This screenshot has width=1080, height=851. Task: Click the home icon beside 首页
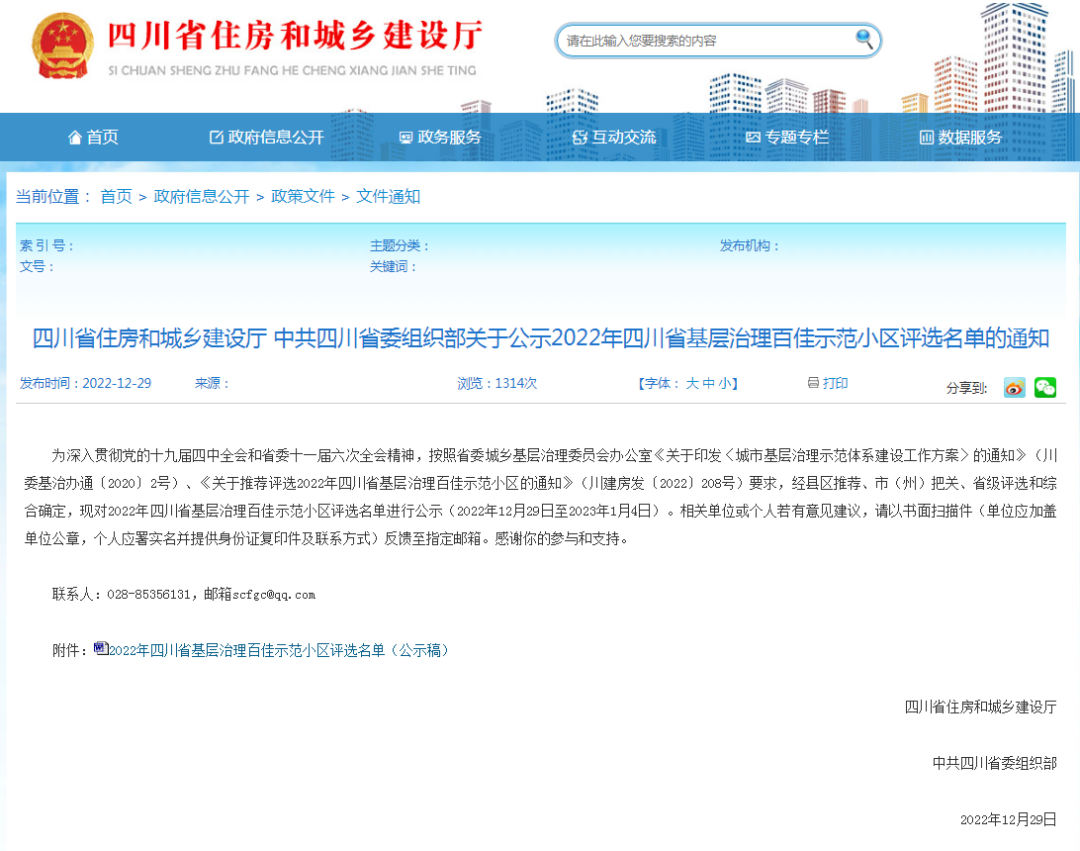tap(77, 137)
